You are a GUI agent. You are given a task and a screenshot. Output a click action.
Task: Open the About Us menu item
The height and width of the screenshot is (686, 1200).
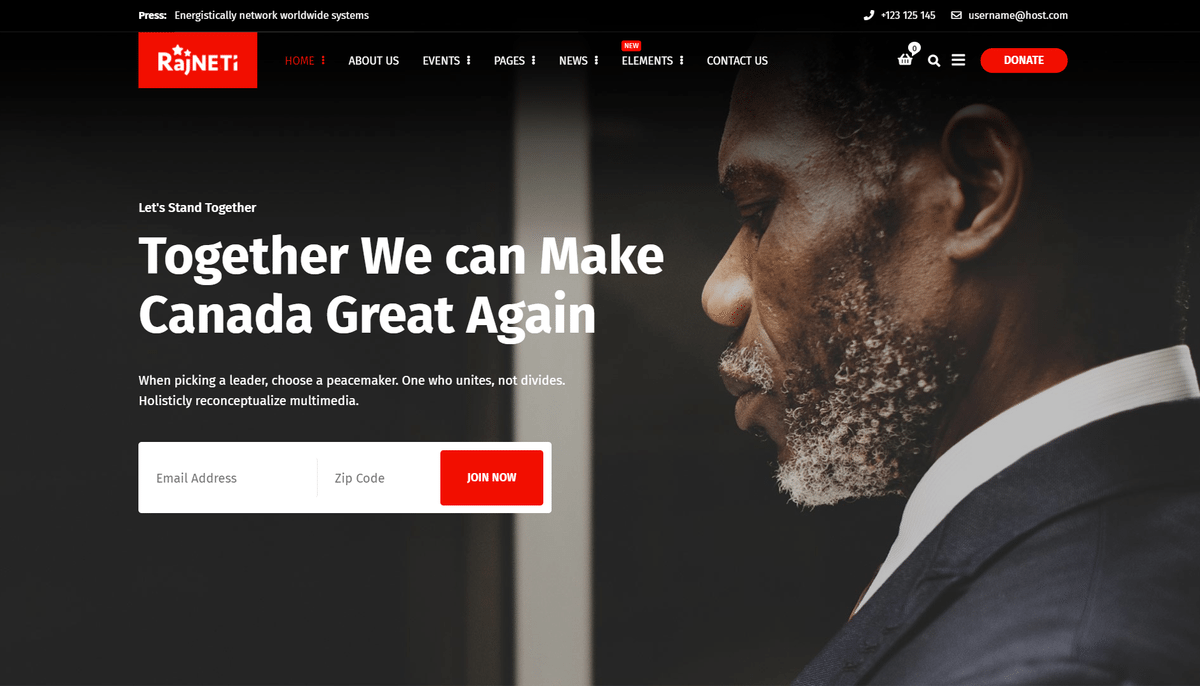point(373,60)
